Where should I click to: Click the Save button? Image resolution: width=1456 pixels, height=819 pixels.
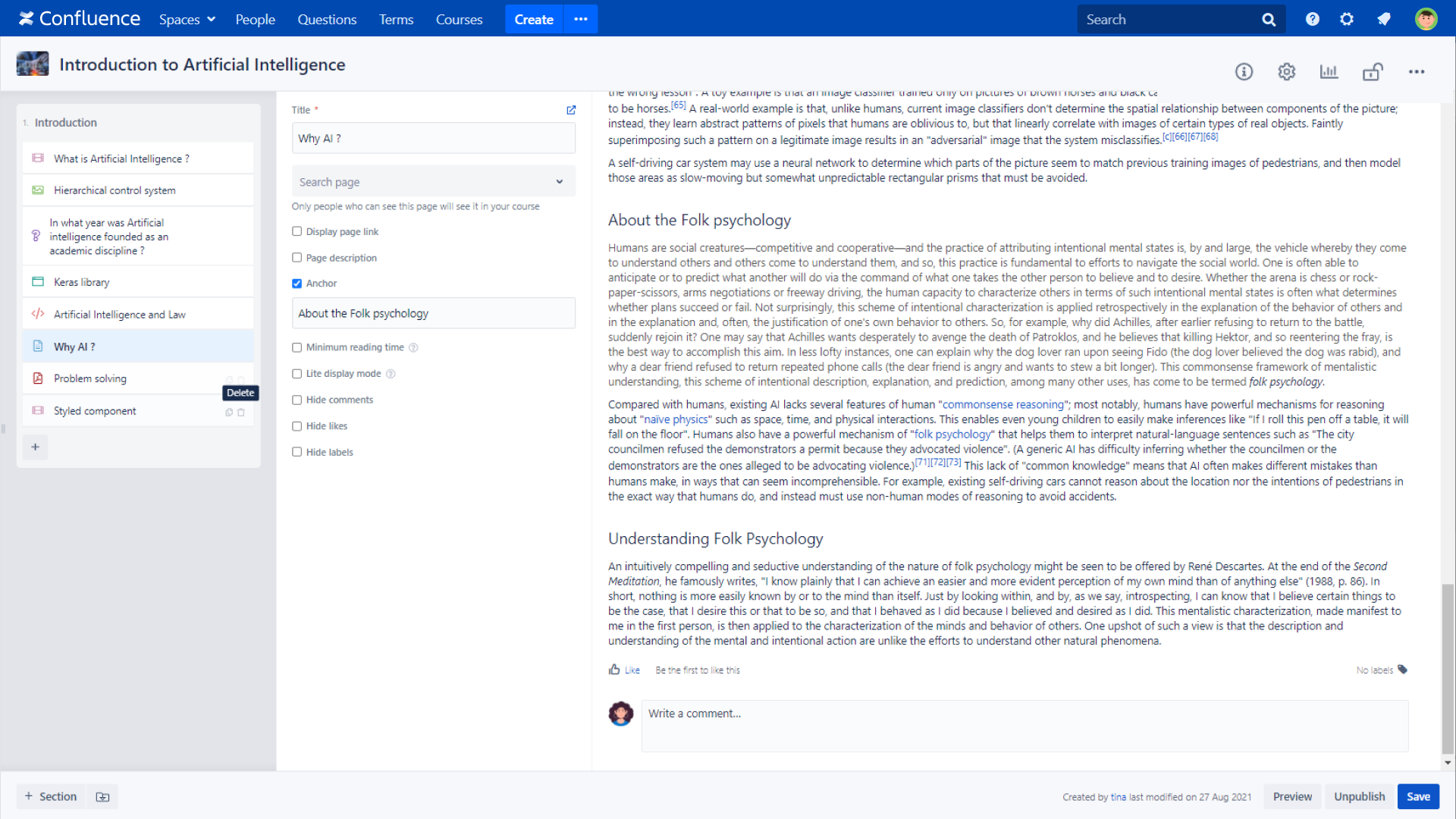[1418, 796]
